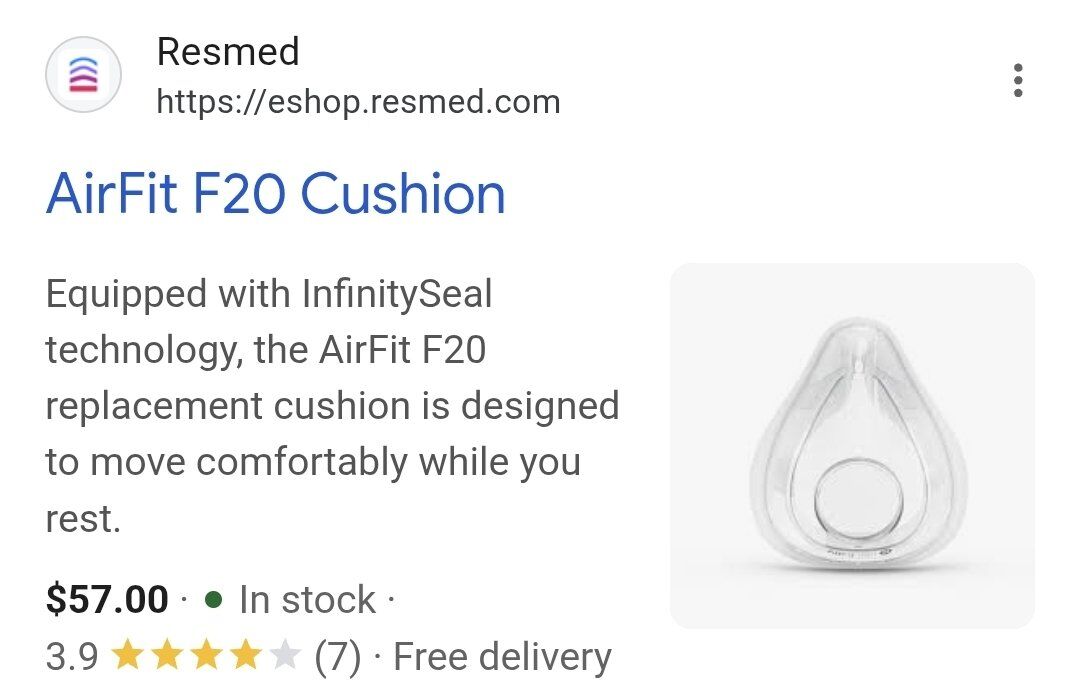The width and height of the screenshot is (1080, 691).
Task: Click 'to move comfortably while you' line
Action: coord(313,463)
